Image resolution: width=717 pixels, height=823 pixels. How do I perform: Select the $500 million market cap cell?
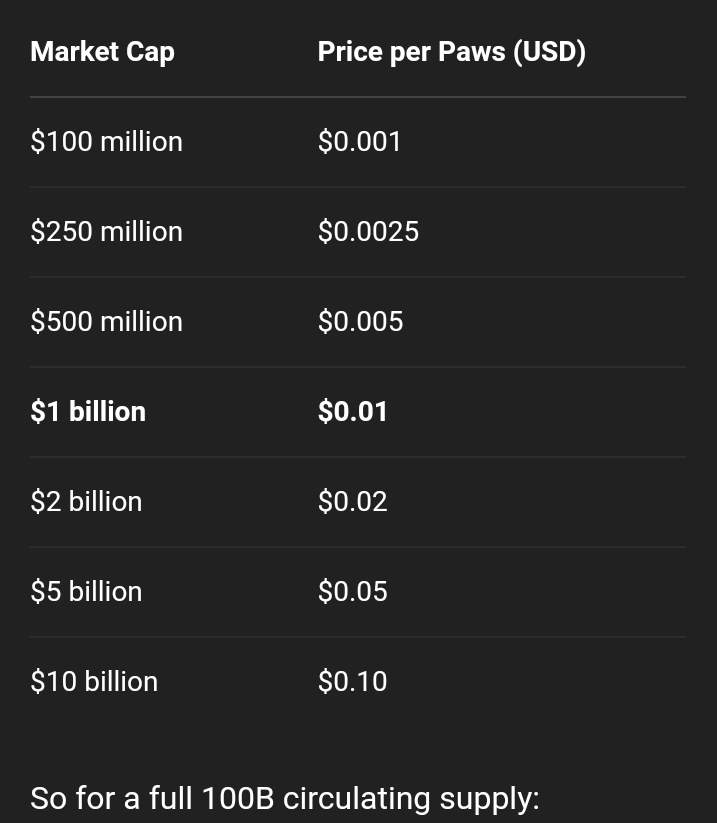(x=107, y=321)
